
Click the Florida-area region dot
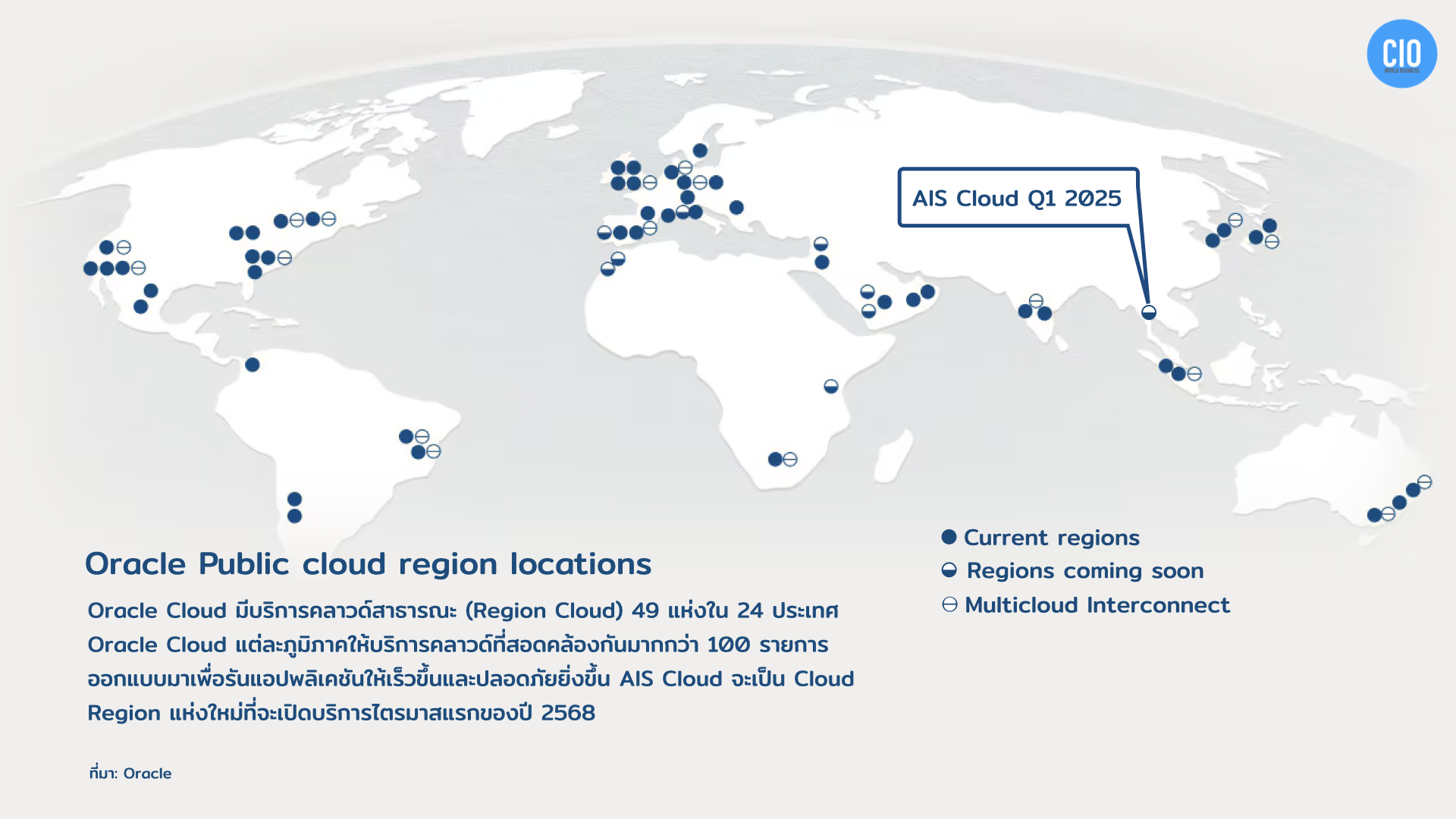pos(255,272)
